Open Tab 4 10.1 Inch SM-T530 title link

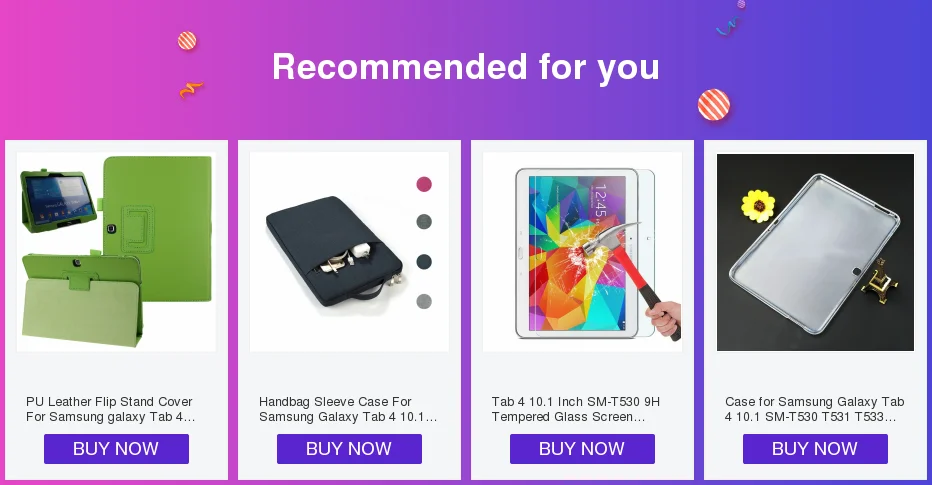point(575,409)
